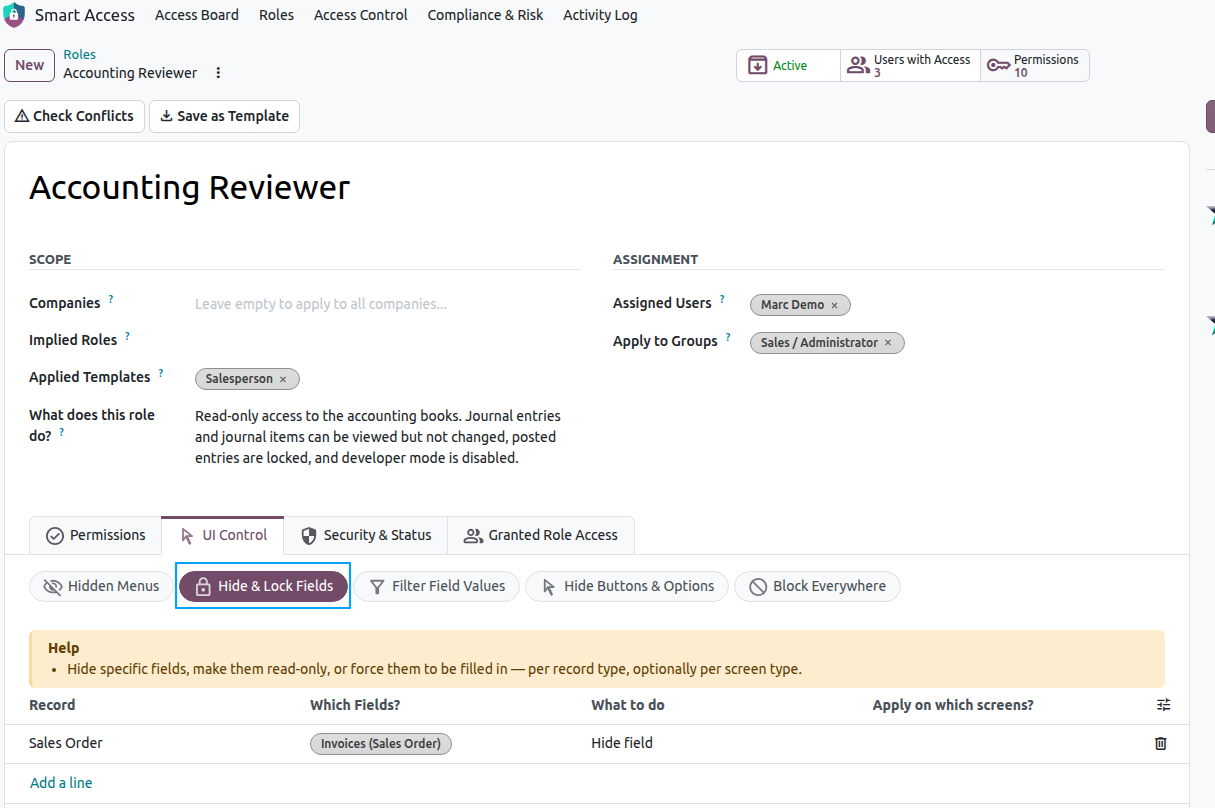This screenshot has width=1215, height=808.
Task: Click the New button
Action: tap(29, 66)
